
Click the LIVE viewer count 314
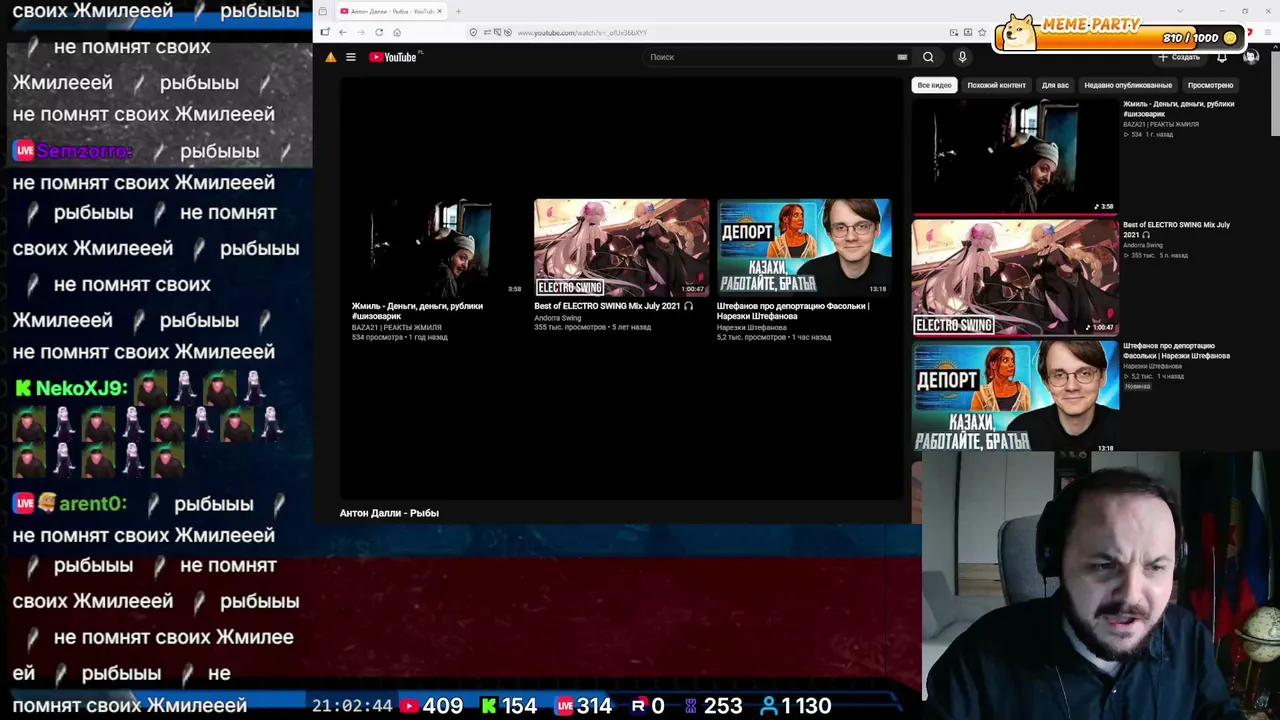[594, 706]
